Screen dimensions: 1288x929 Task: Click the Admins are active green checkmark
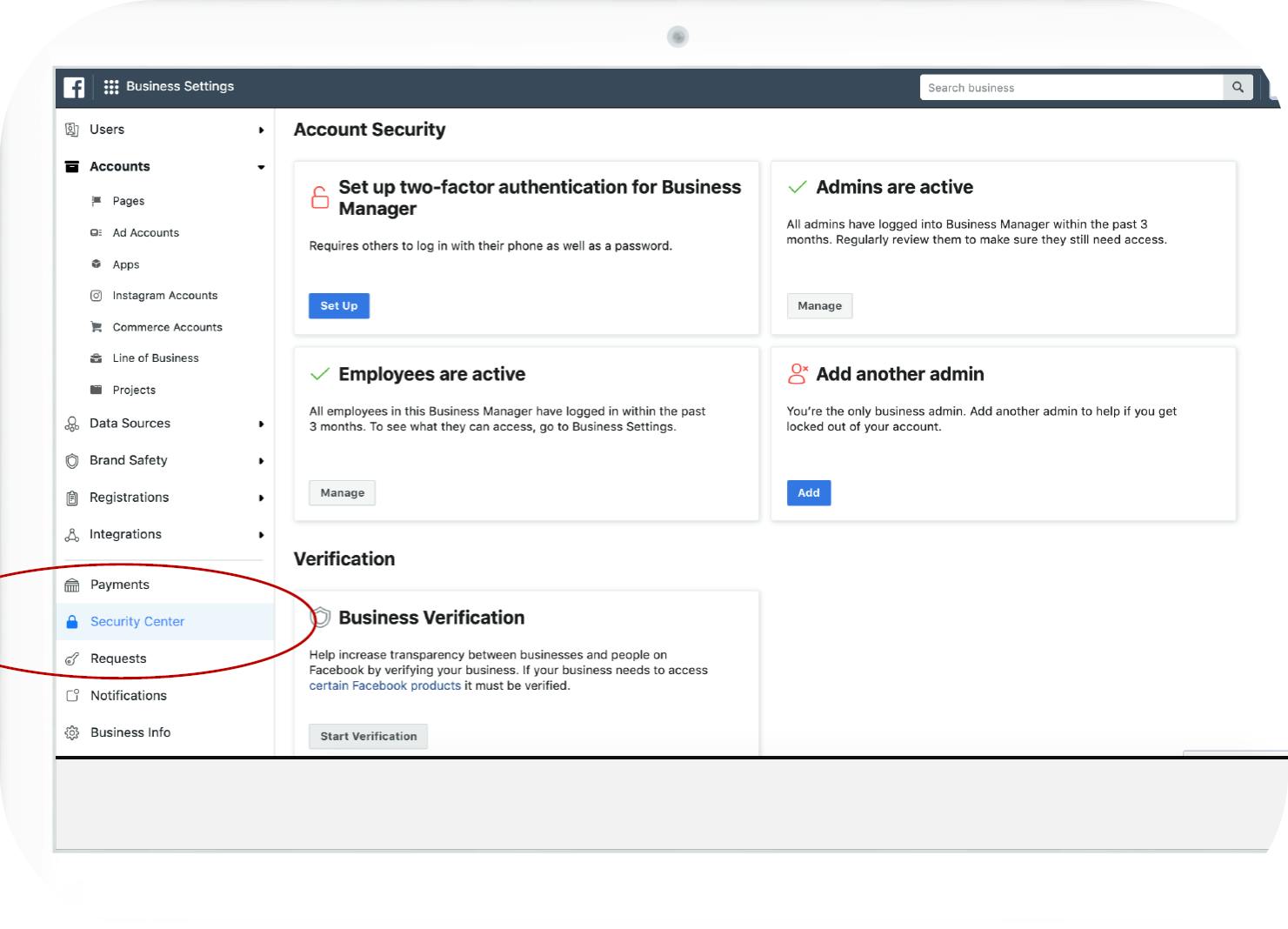pyautogui.click(x=797, y=187)
